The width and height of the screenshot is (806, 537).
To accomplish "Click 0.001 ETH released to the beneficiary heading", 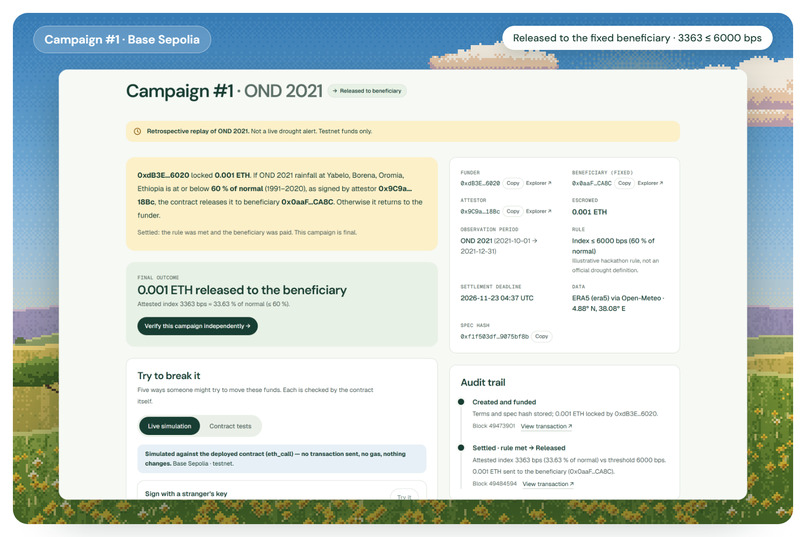I will [242, 290].
